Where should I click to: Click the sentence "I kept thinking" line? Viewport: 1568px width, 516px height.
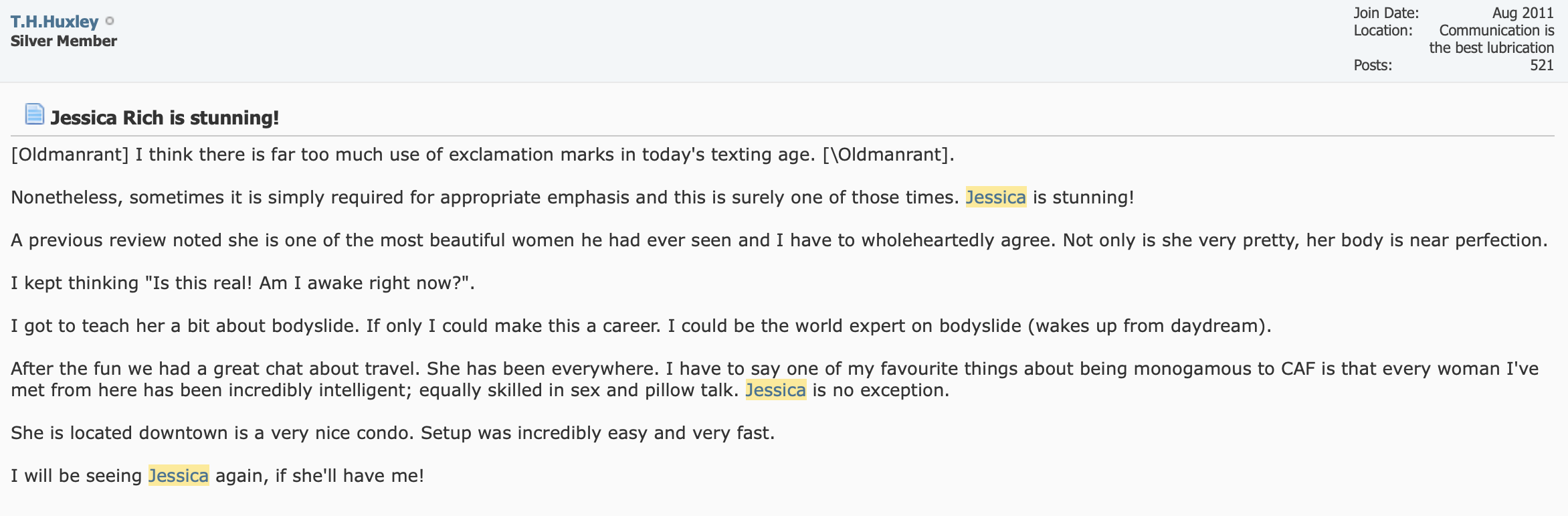coord(243,283)
